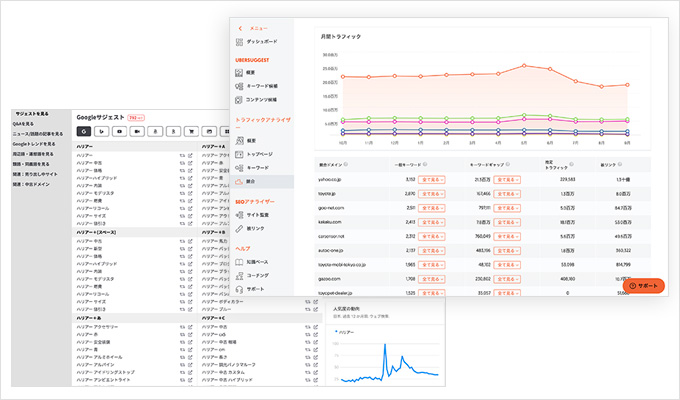Viewport: 680px width, 400px height.
Task: Click external-link icon on ハリアー アクセサリー row
Action: click(x=190, y=327)
